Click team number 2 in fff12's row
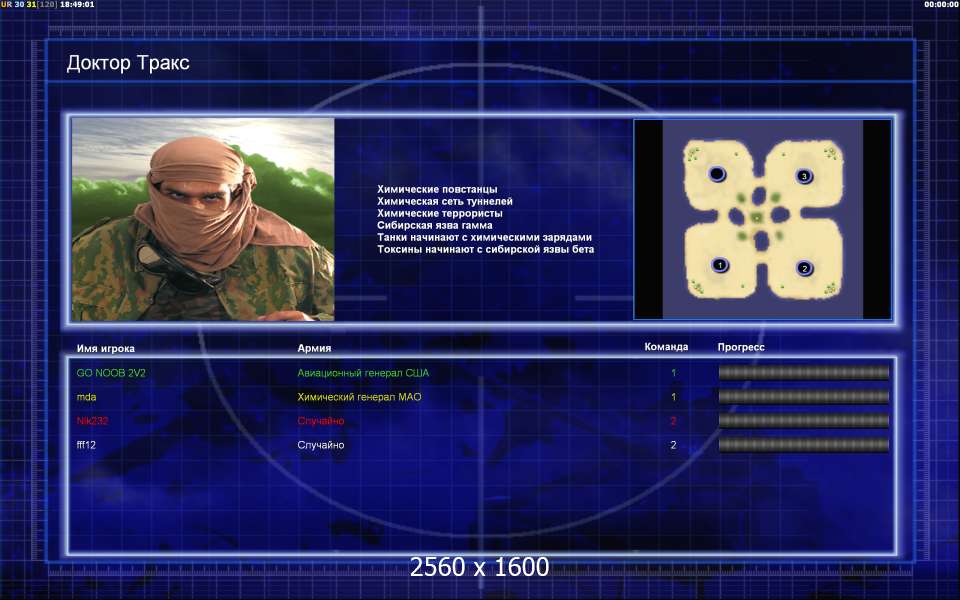Viewport: 960px width, 600px height. 673,445
